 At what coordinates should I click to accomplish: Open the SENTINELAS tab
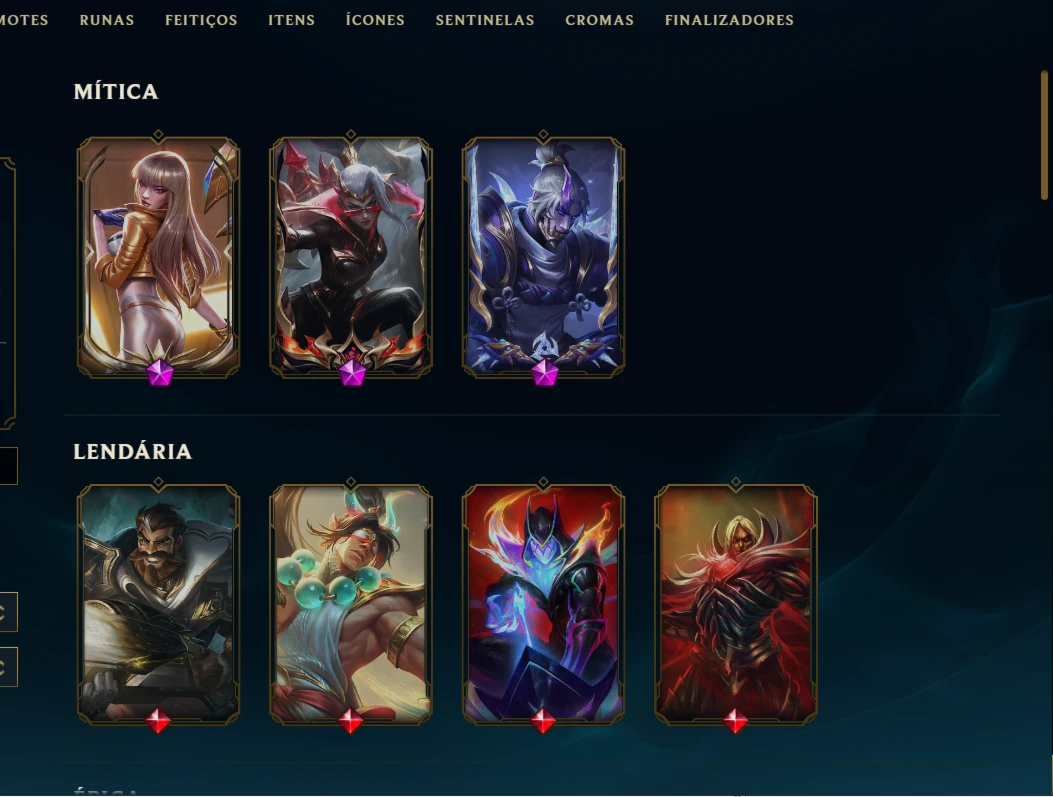(x=485, y=20)
